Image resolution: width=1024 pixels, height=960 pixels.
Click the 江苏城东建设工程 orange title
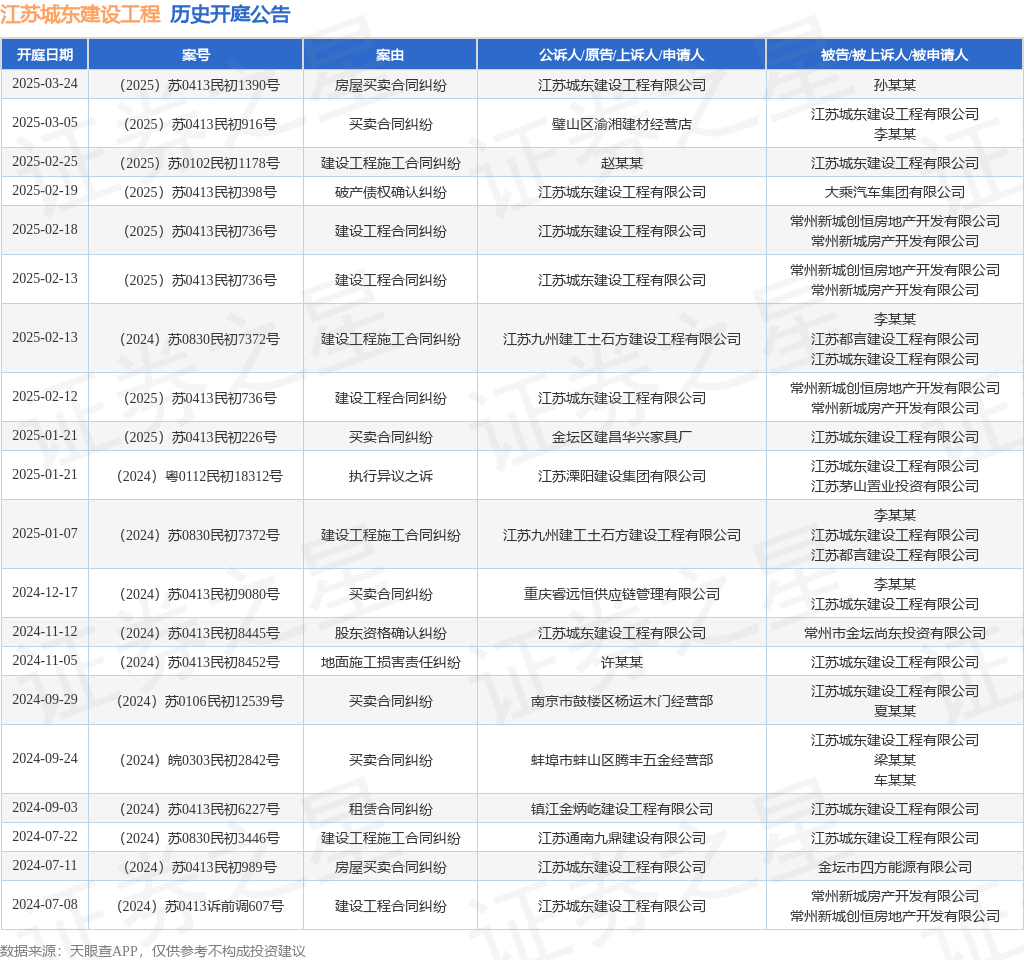click(80, 14)
